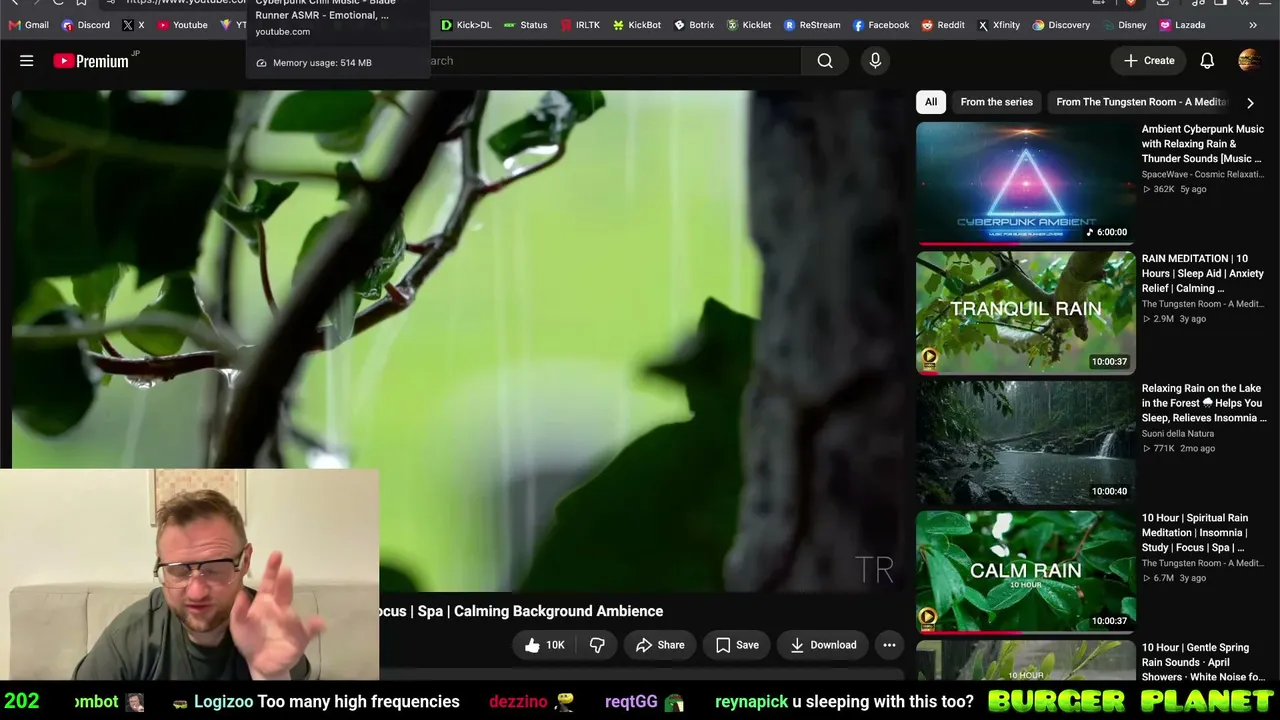
Task: Open the KickBot bookmark
Action: tap(637, 25)
